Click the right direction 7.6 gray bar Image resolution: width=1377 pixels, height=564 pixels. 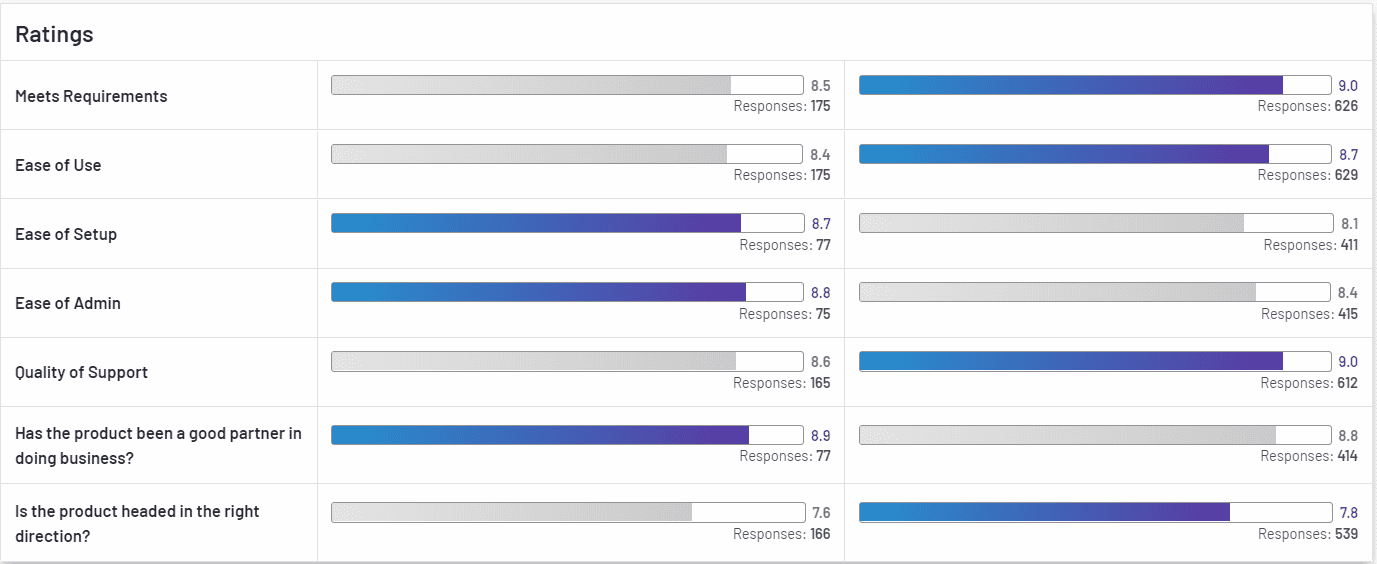(567, 512)
